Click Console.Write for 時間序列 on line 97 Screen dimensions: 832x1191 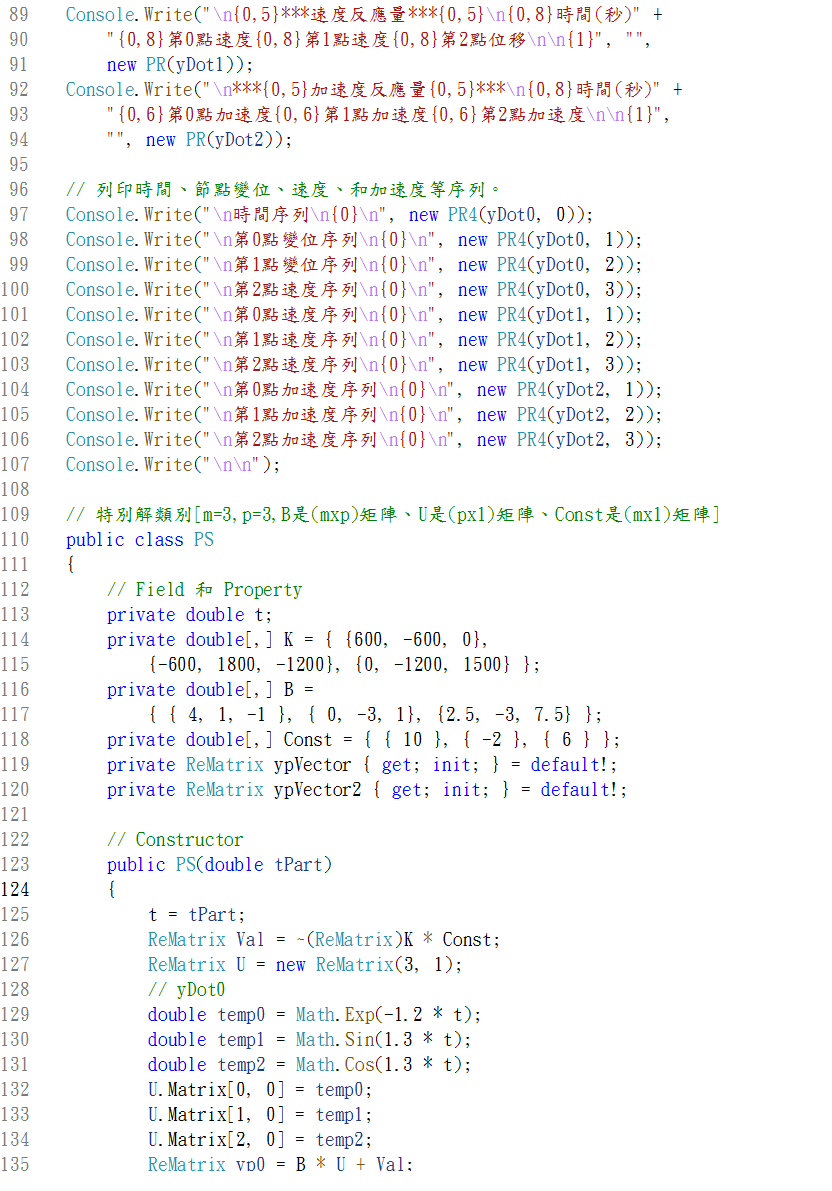coord(330,215)
